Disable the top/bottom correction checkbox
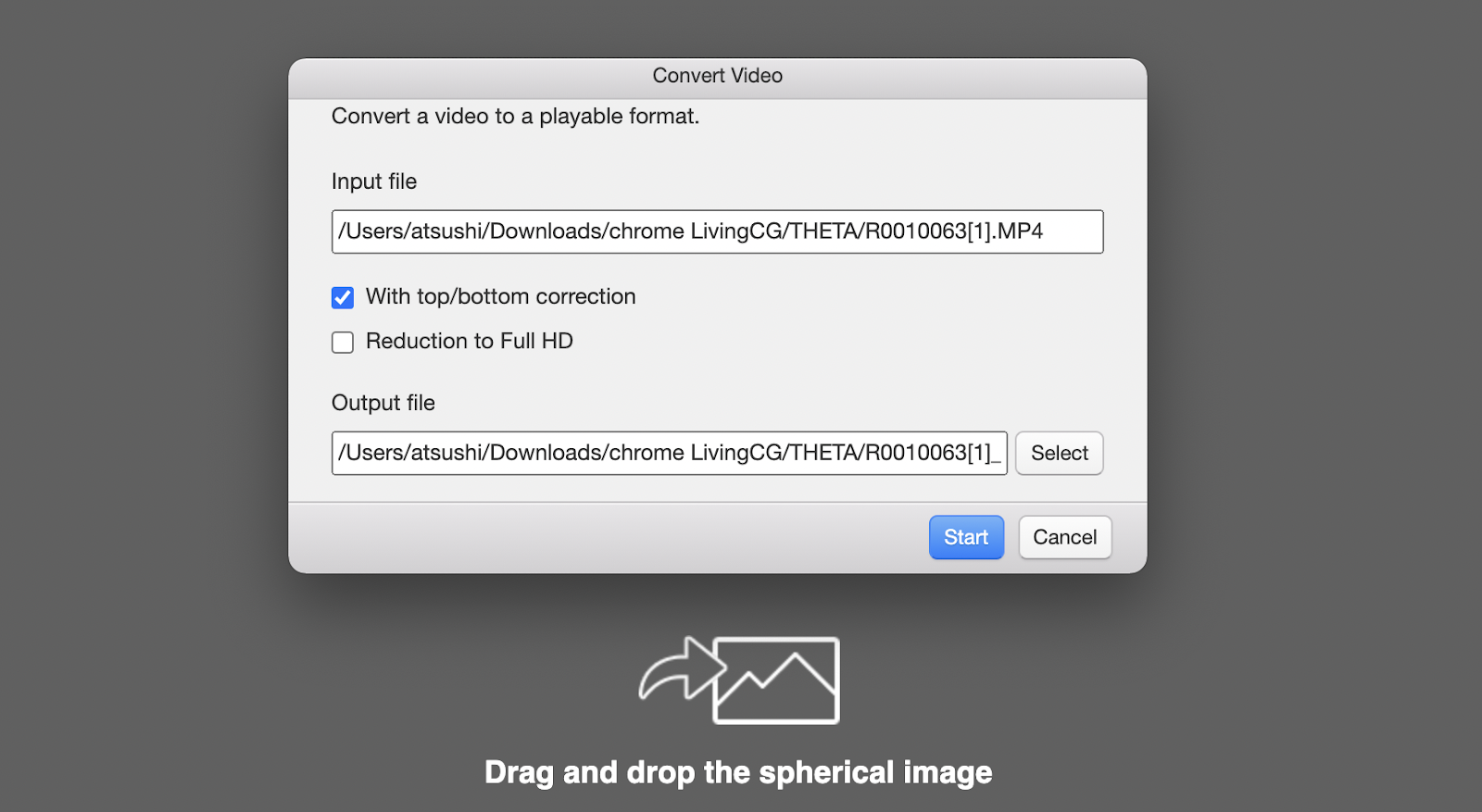 [343, 297]
